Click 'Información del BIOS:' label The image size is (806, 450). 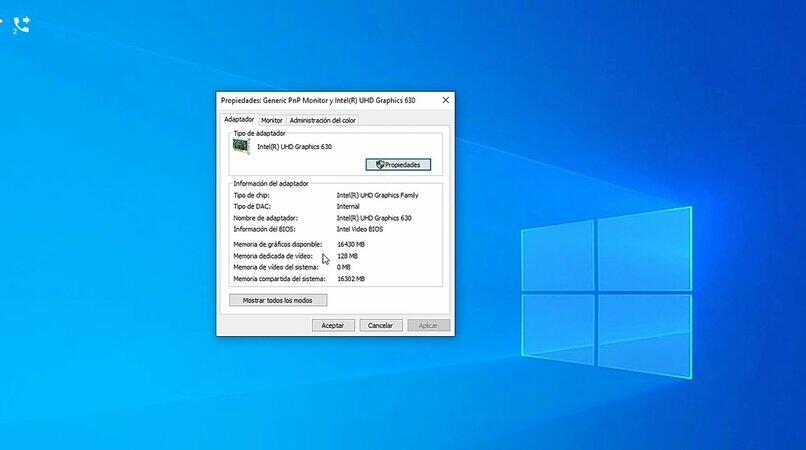(264, 229)
